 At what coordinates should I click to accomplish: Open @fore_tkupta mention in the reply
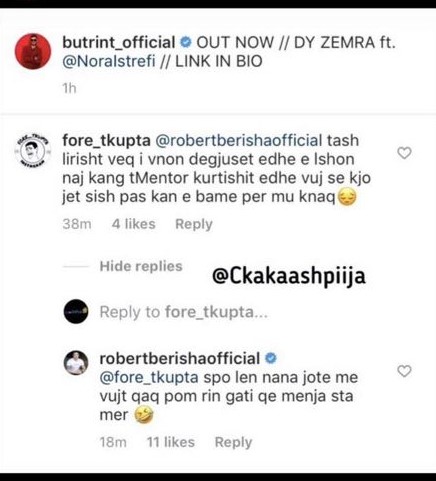[149, 378]
